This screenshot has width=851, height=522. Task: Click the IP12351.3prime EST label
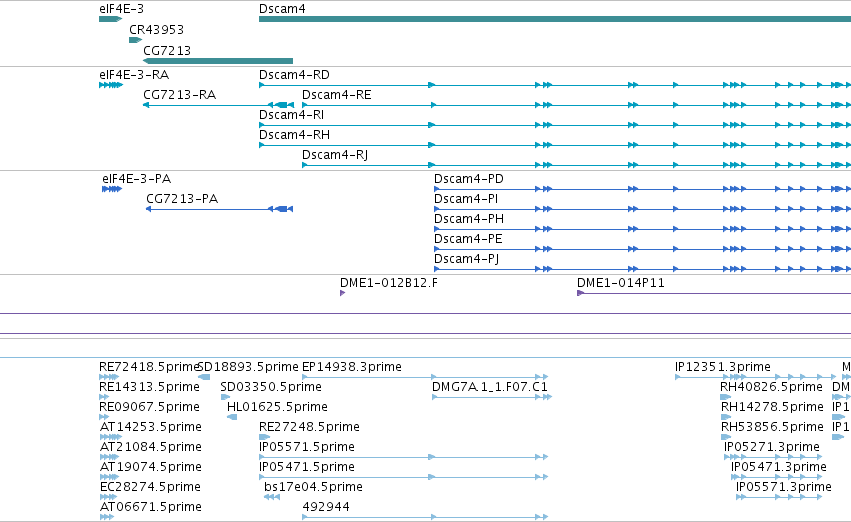(x=722, y=367)
